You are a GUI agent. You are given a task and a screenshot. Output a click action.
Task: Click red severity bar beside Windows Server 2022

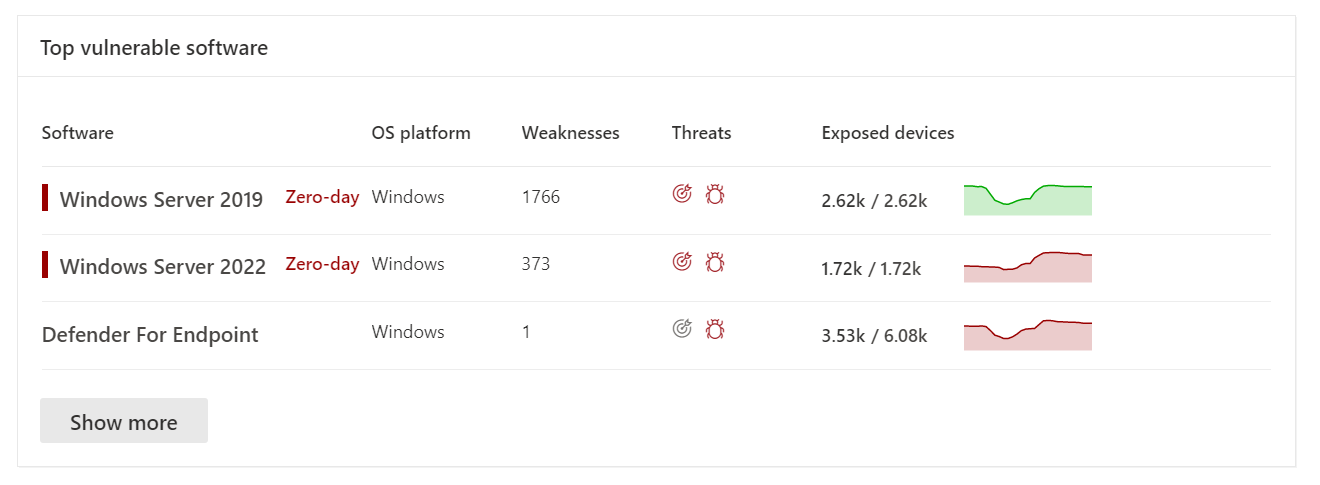click(x=45, y=265)
